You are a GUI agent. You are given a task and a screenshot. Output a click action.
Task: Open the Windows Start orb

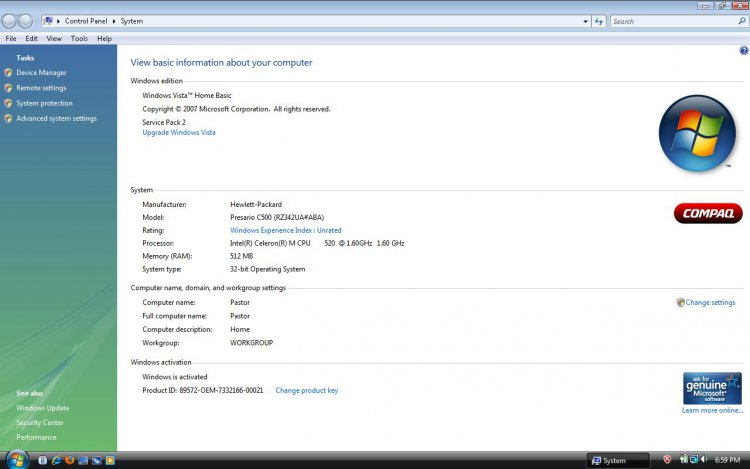point(16,460)
